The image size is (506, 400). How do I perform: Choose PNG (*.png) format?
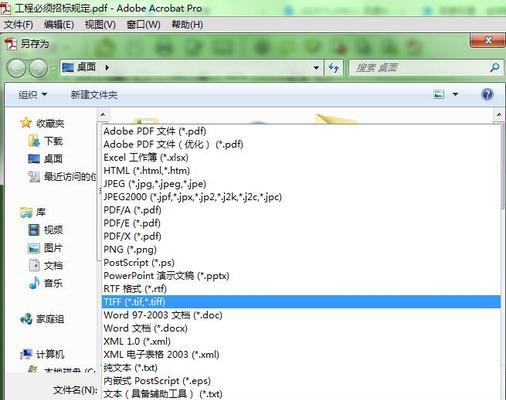tap(301, 249)
